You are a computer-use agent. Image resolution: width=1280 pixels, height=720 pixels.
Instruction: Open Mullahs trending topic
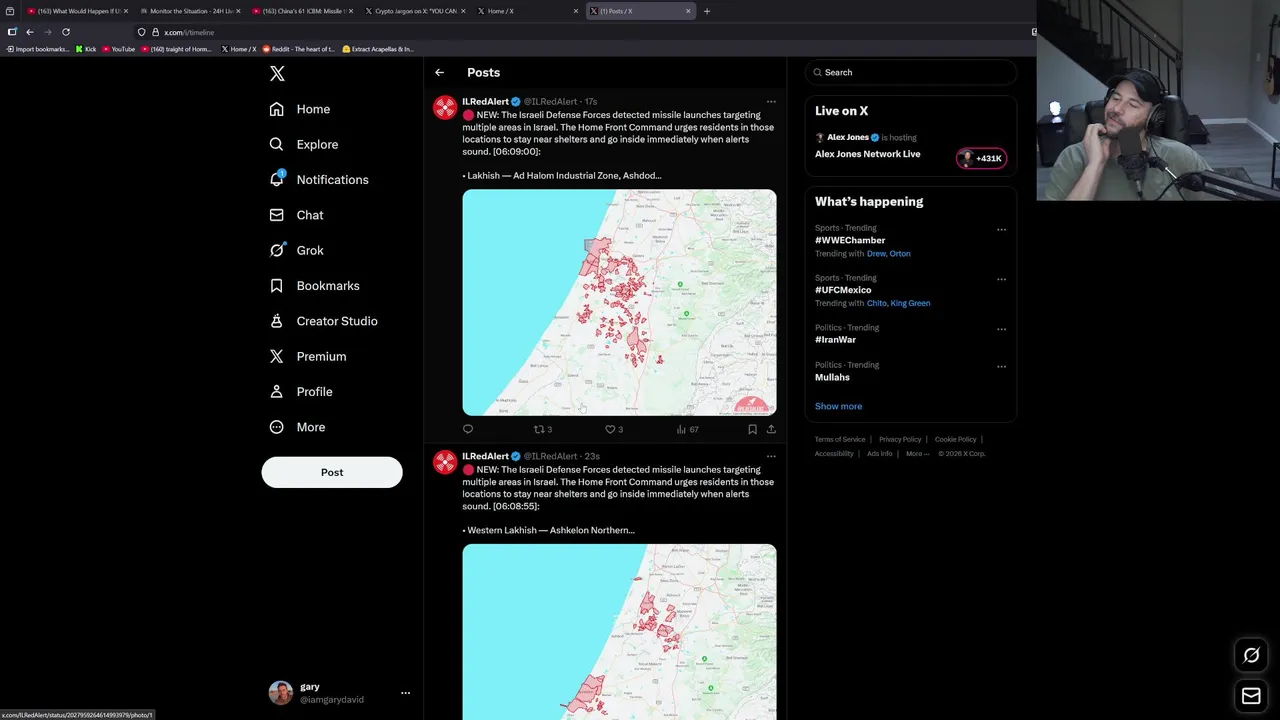[832, 377]
